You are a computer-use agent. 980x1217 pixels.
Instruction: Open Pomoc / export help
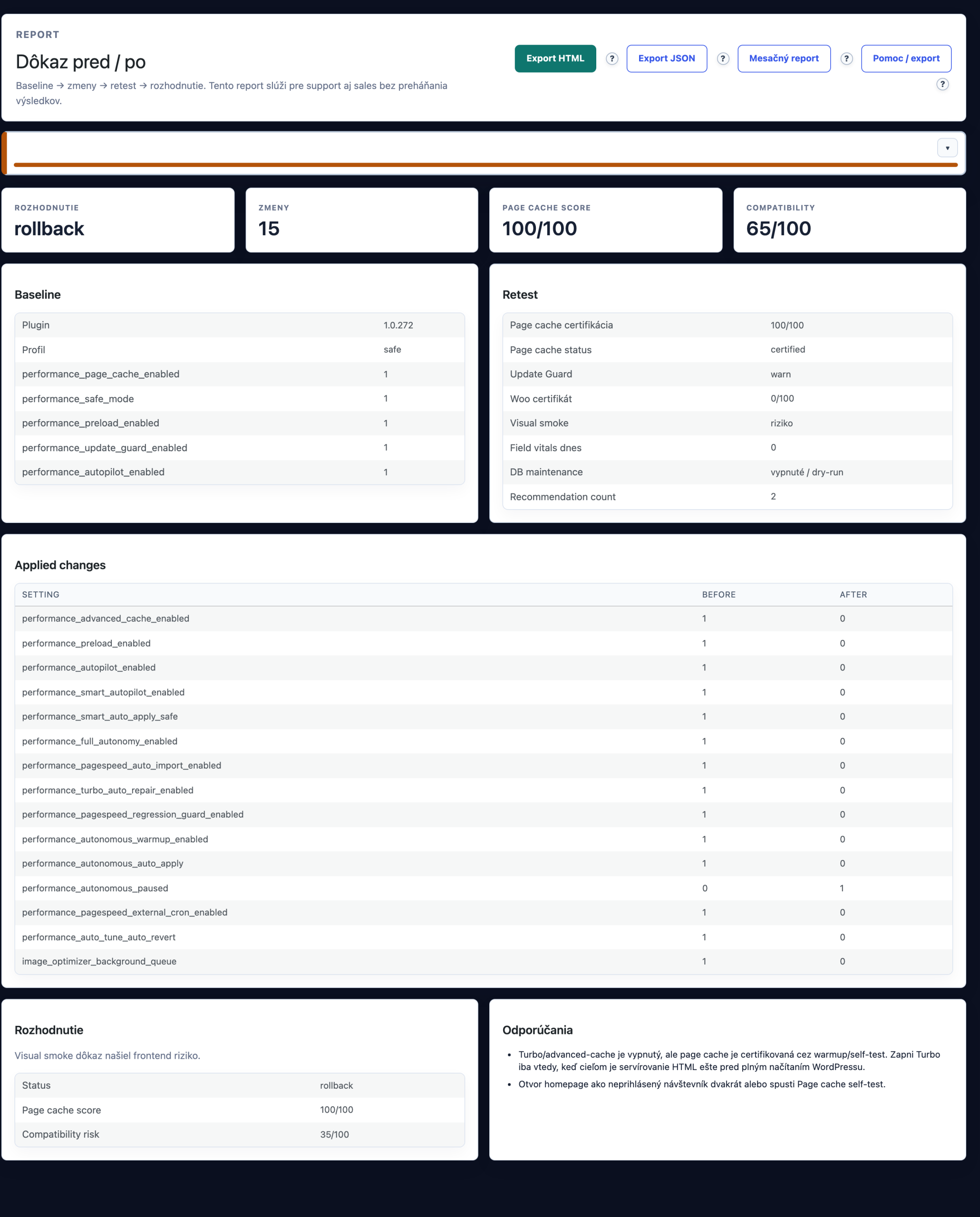906,58
